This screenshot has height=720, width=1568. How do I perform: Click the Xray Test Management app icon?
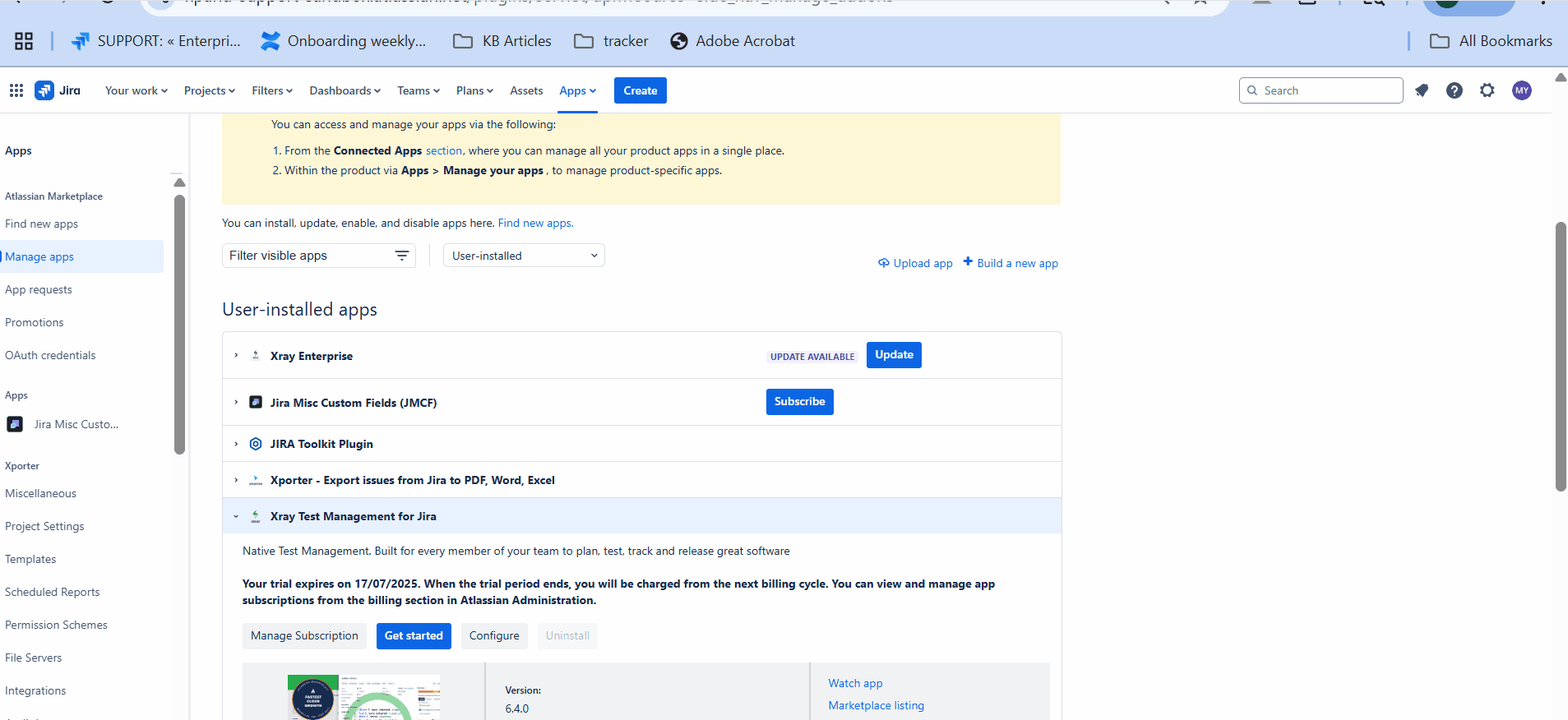256,516
